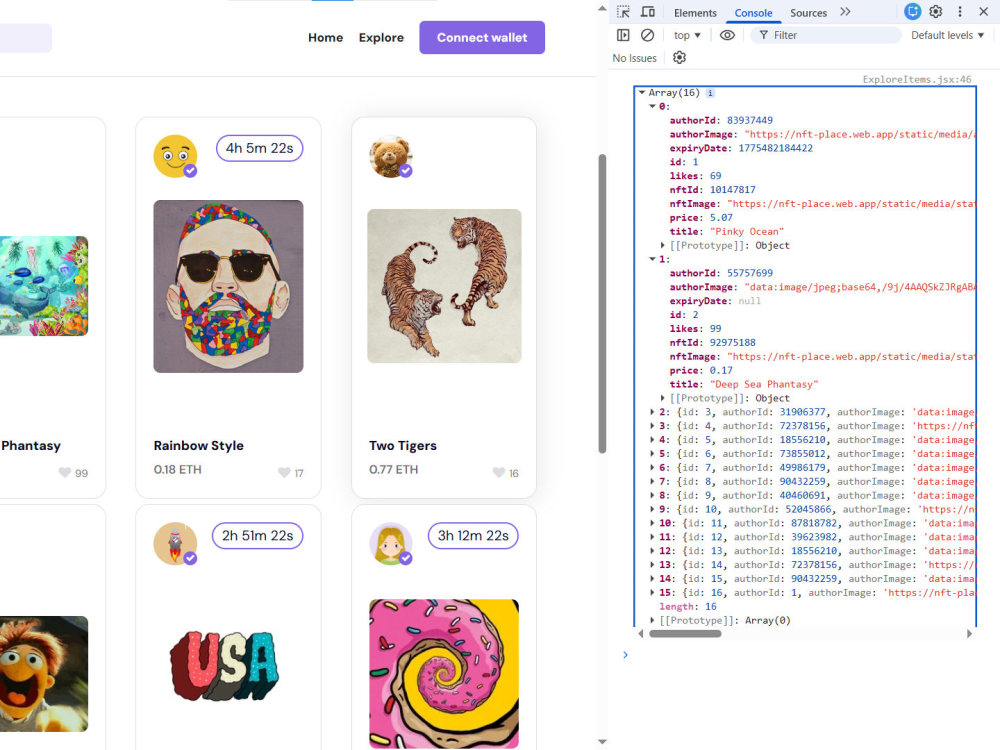
Task: Open the DevTools kebab menu
Action: click(x=960, y=11)
